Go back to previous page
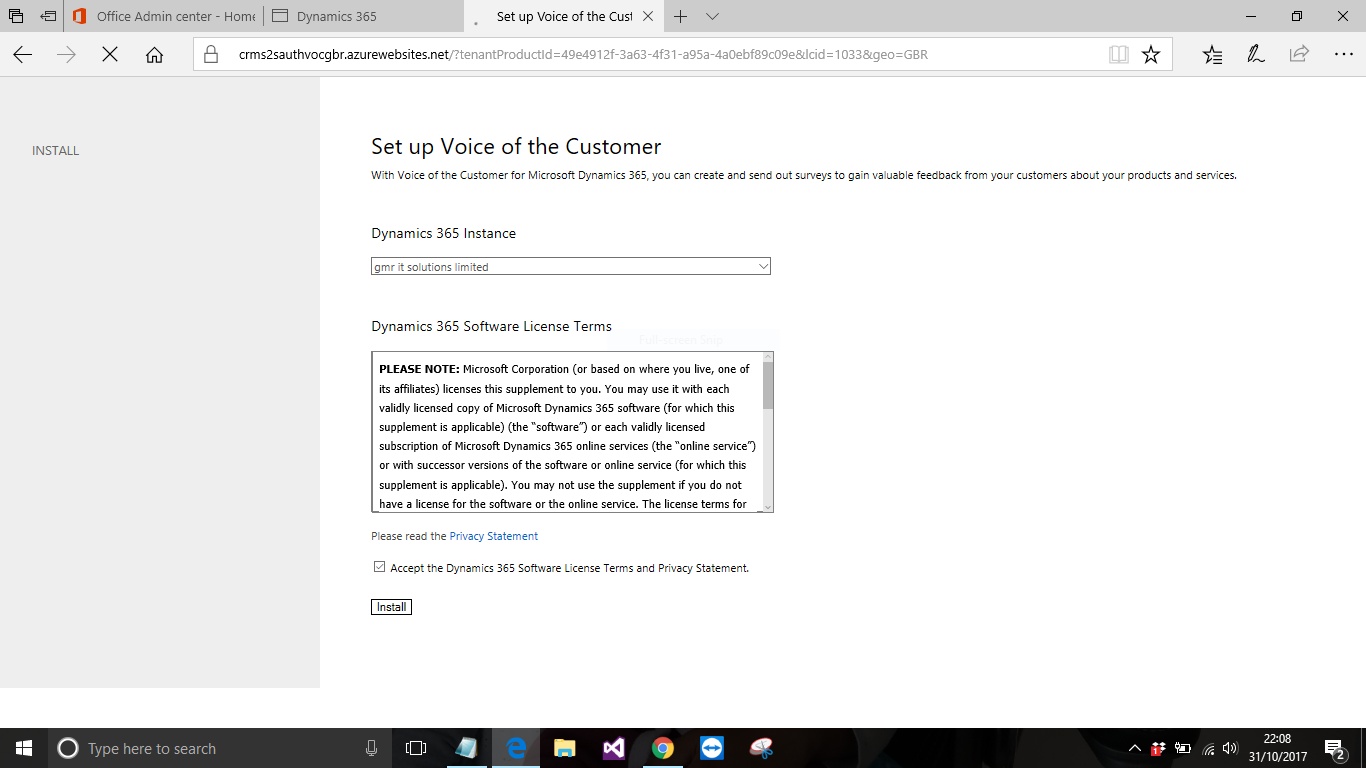 [x=22, y=54]
